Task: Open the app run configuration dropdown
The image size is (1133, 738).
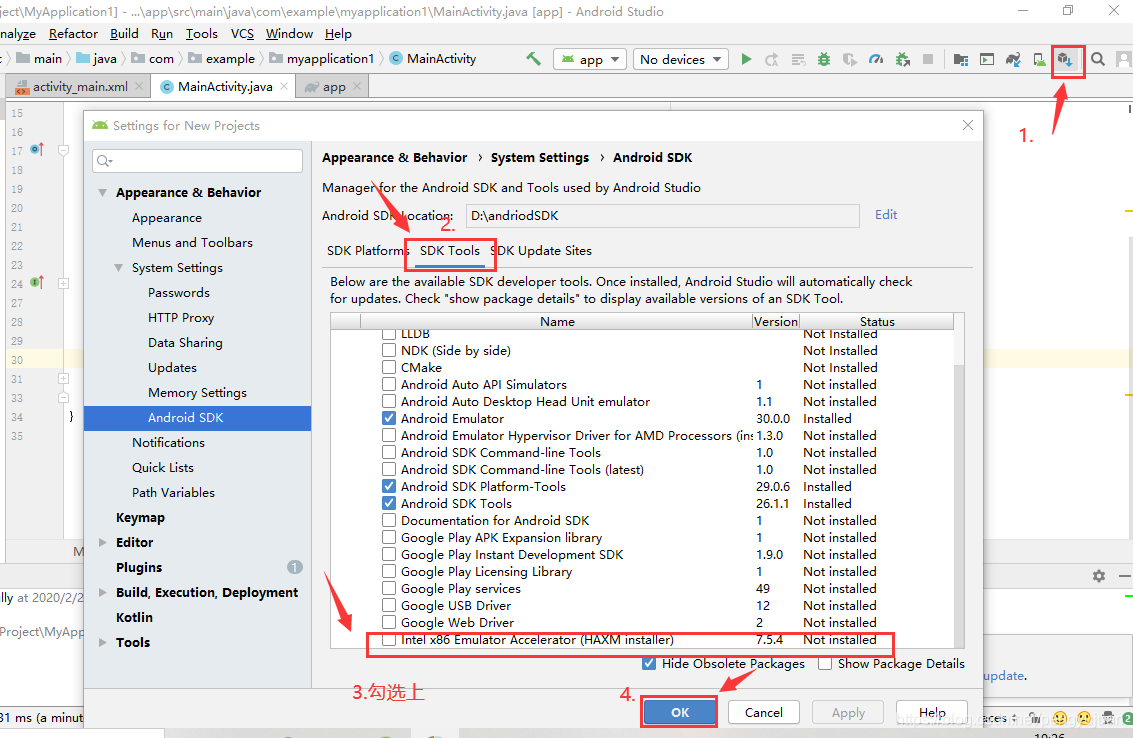Action: click(x=590, y=59)
